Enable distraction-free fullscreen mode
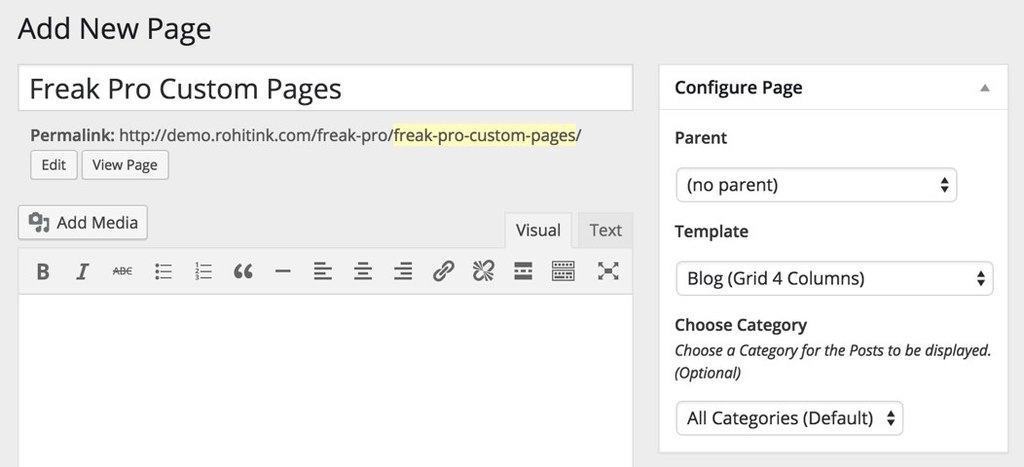This screenshot has height=467, width=1024. [x=608, y=271]
